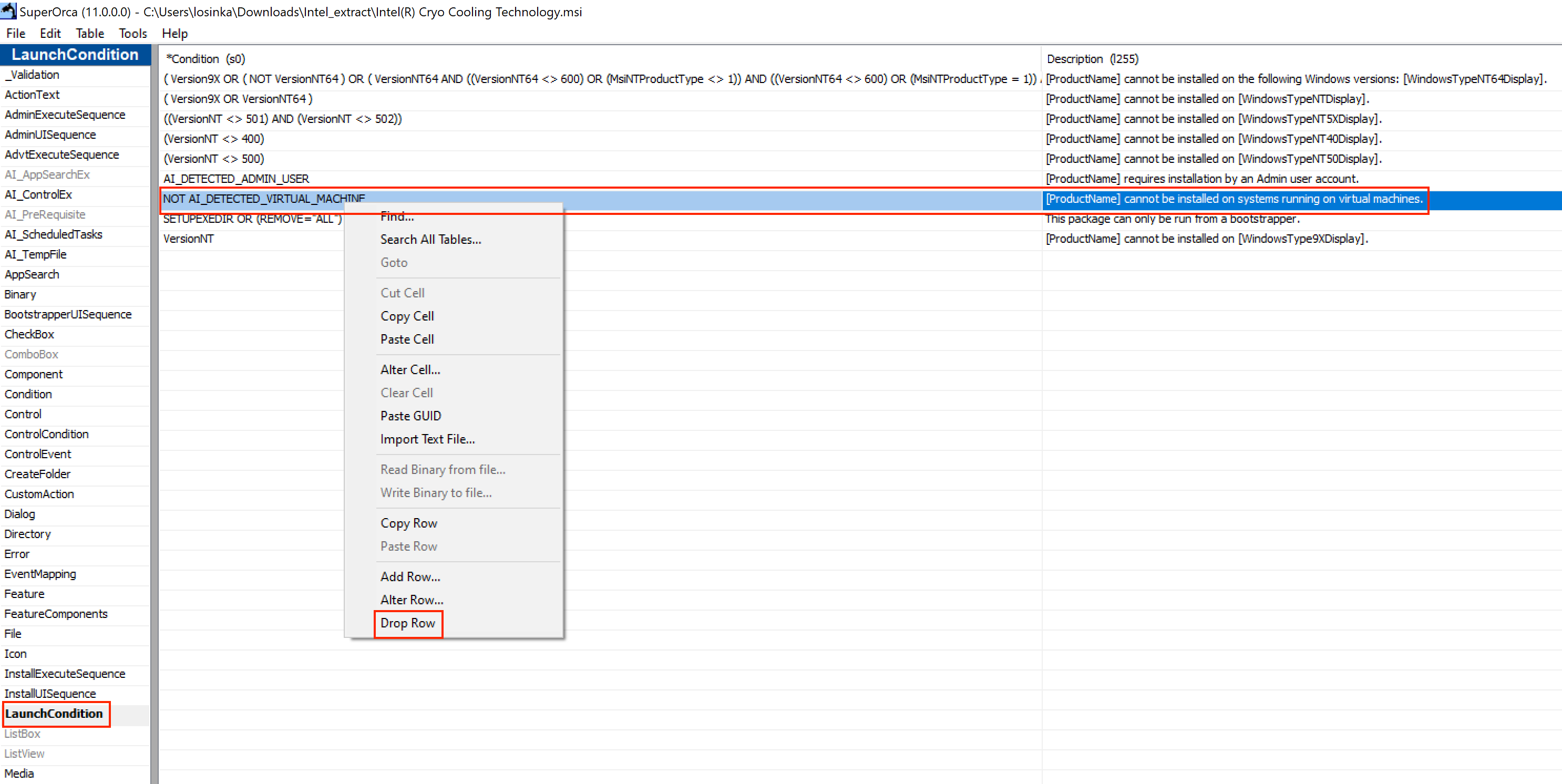
Task: Select the AI_DETECTED_ADMIN_USER condition cell
Action: (237, 179)
